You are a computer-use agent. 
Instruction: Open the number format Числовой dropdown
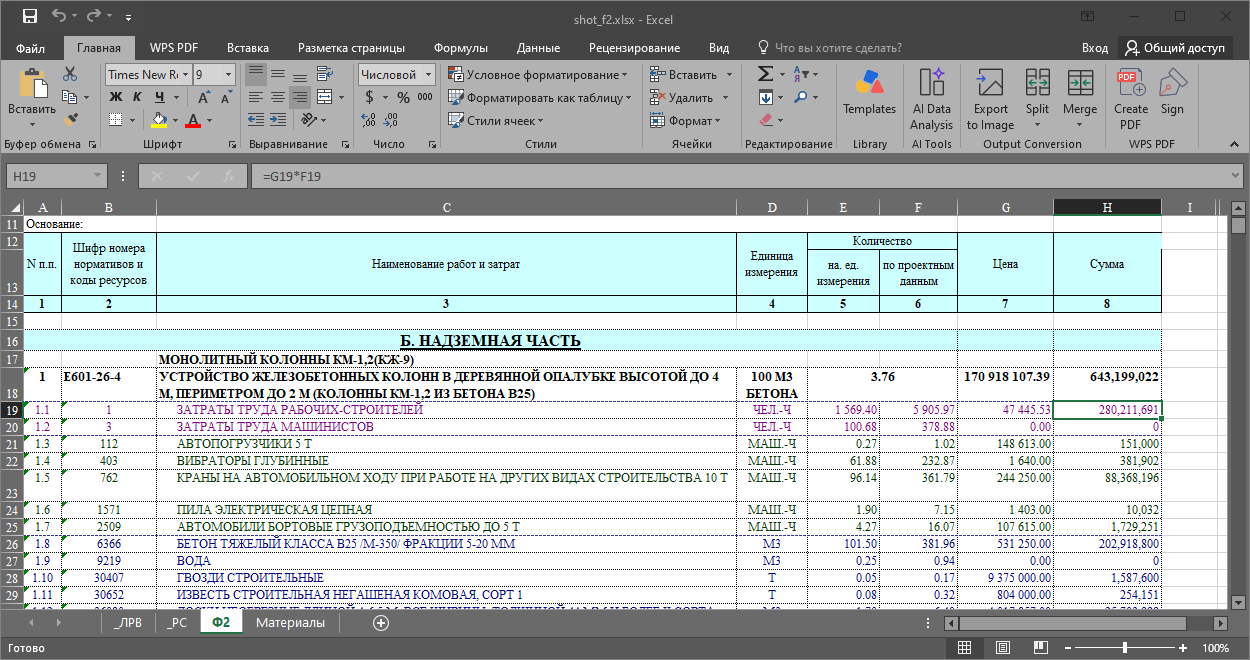pyautogui.click(x=429, y=75)
